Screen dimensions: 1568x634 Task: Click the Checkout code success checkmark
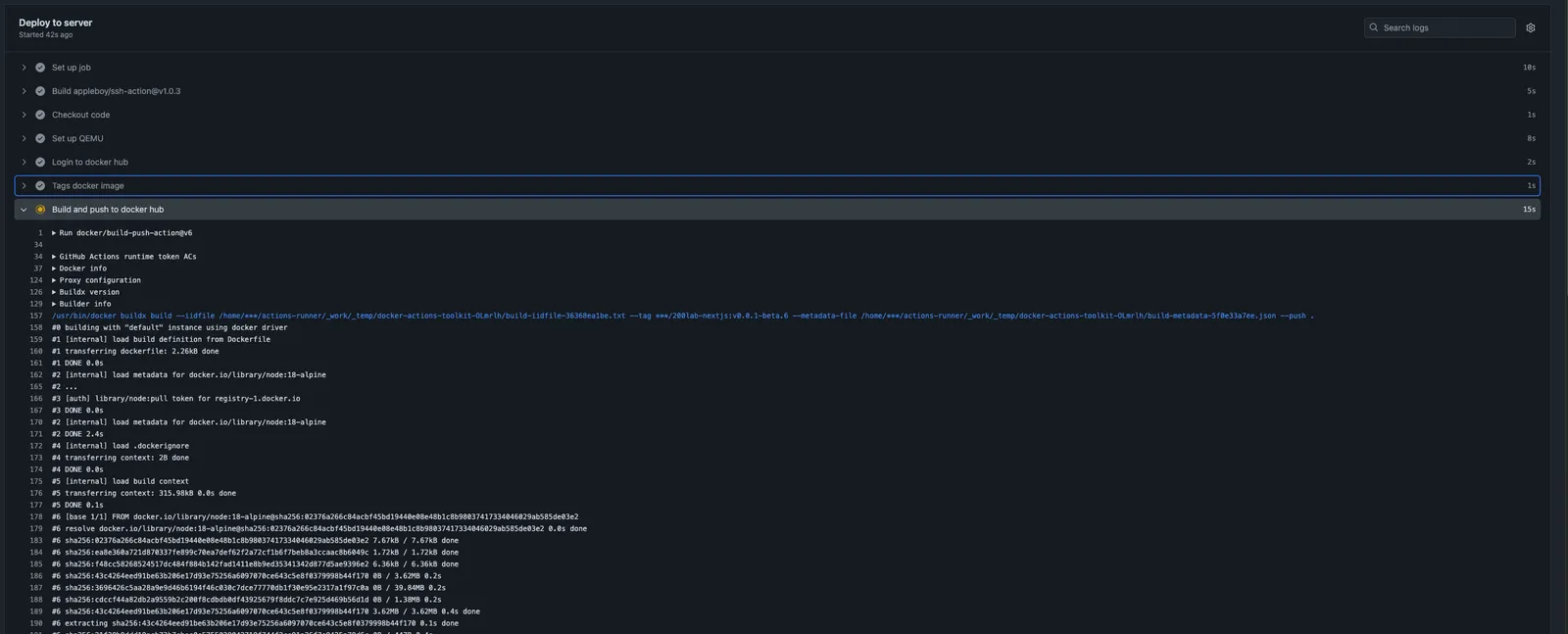40,115
